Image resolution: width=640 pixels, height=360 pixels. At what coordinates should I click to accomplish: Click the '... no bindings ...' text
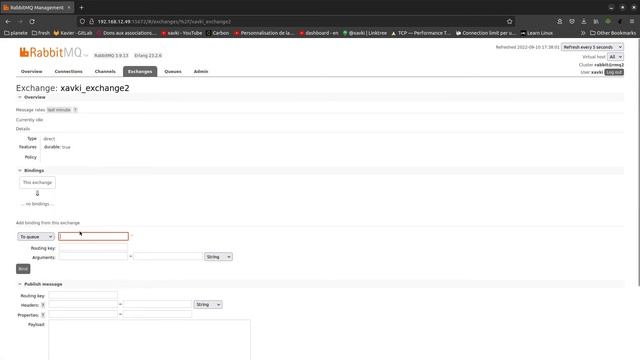click(37, 204)
